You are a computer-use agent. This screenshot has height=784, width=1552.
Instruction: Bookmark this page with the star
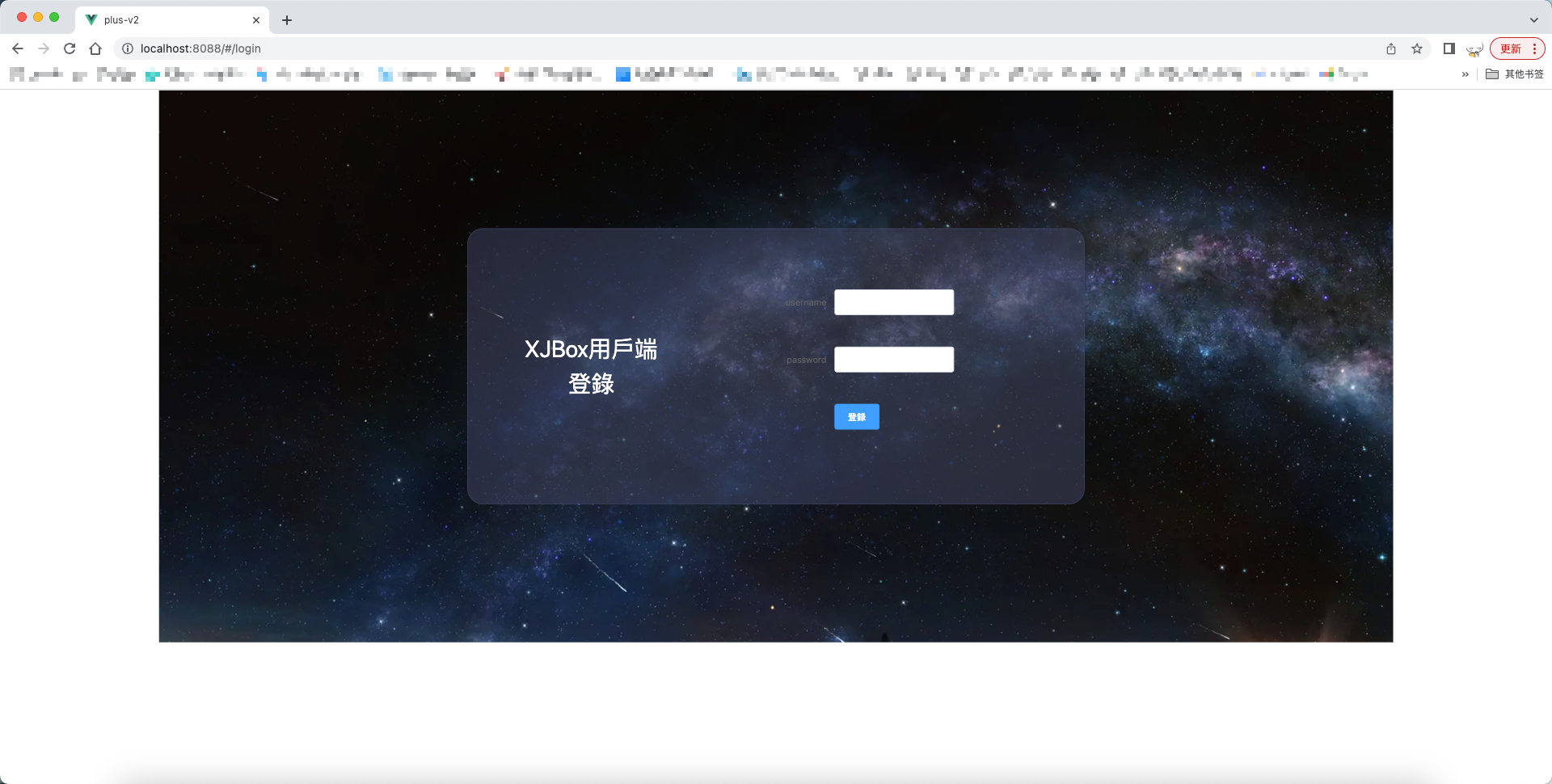[1417, 48]
